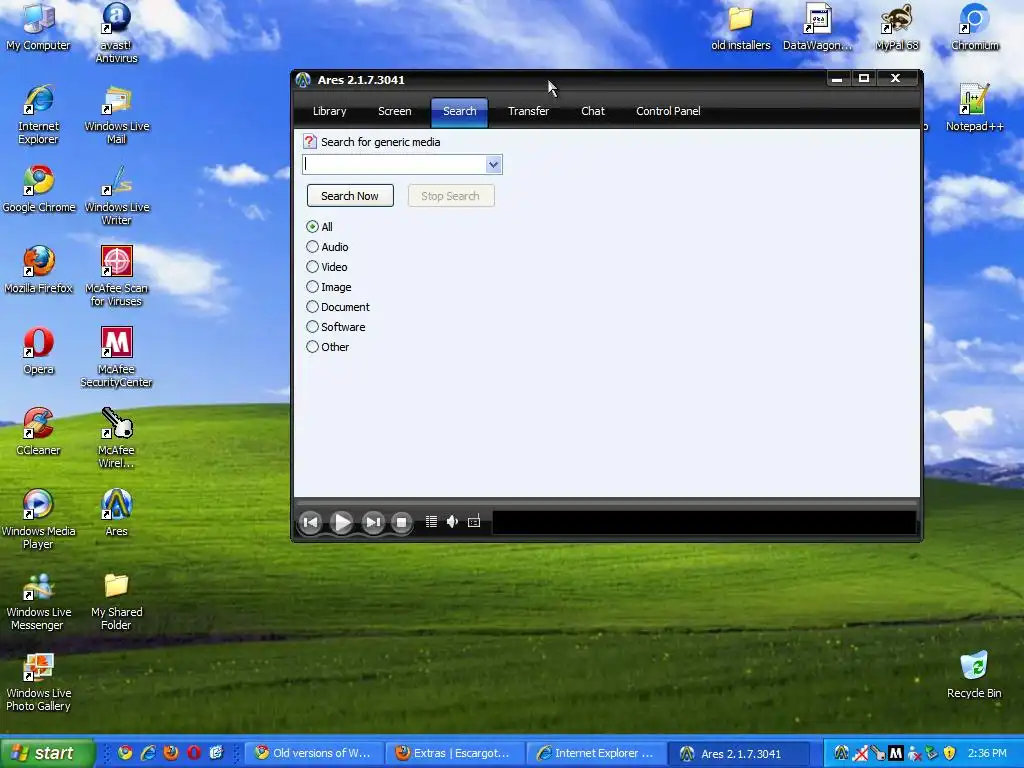
Task: Open the Control Panel tab
Action: (x=668, y=111)
